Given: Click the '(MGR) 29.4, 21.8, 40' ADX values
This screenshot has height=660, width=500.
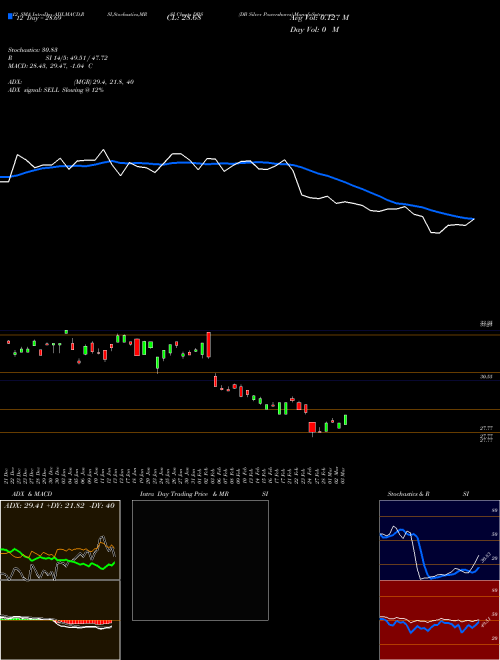Looking at the screenshot, I should [x=104, y=82].
